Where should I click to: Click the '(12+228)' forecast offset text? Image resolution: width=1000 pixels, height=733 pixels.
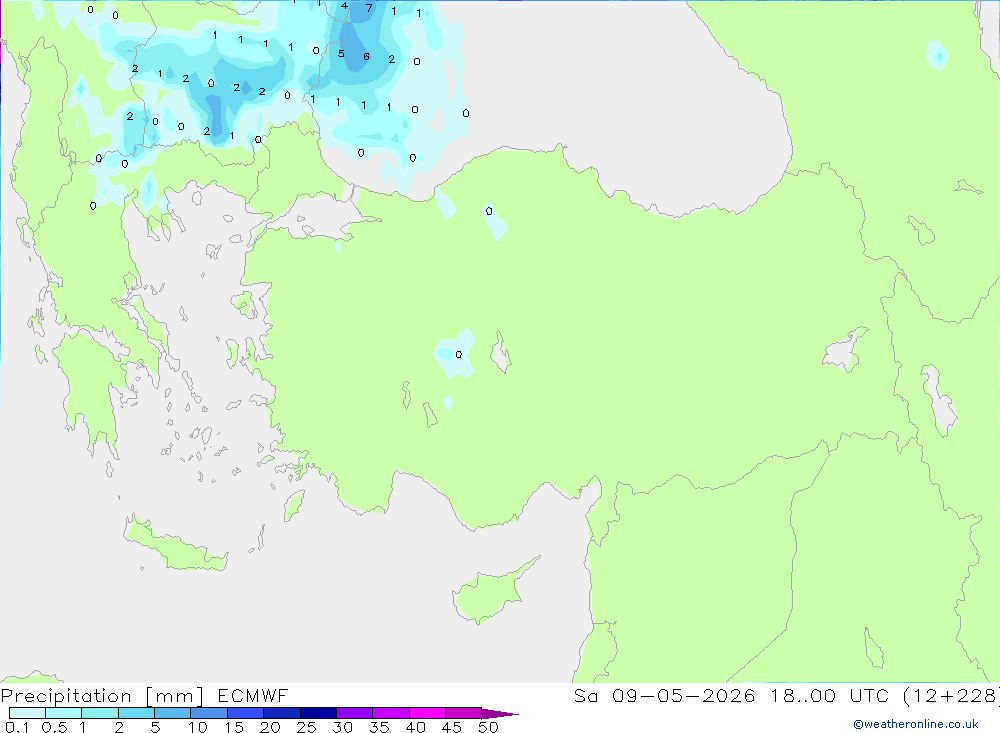point(951,695)
